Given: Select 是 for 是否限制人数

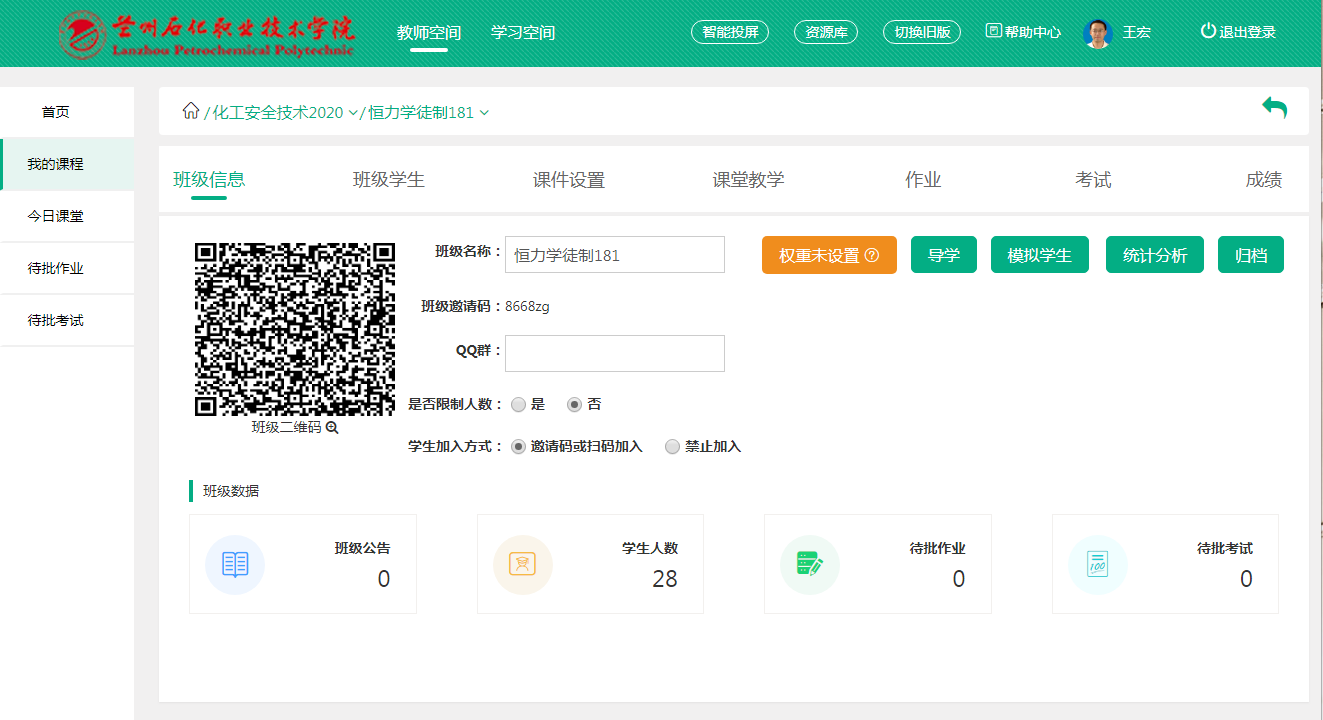Looking at the screenshot, I should 518,405.
